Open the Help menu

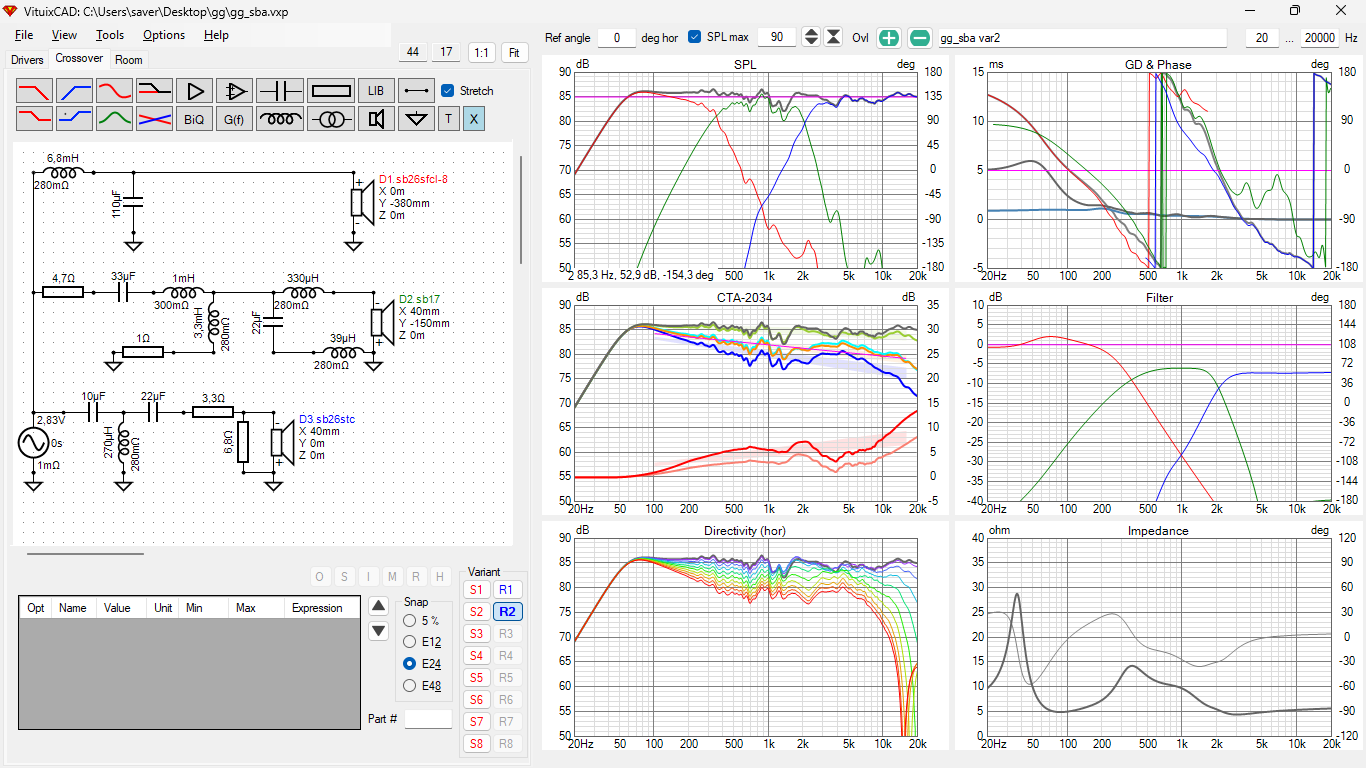point(216,35)
